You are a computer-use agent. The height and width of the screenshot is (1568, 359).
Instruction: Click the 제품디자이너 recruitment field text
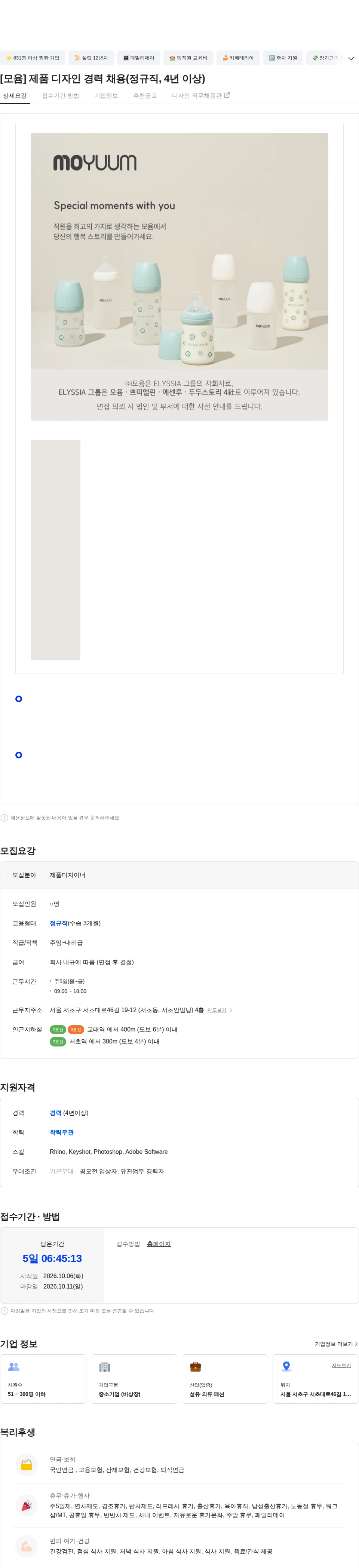click(x=68, y=875)
